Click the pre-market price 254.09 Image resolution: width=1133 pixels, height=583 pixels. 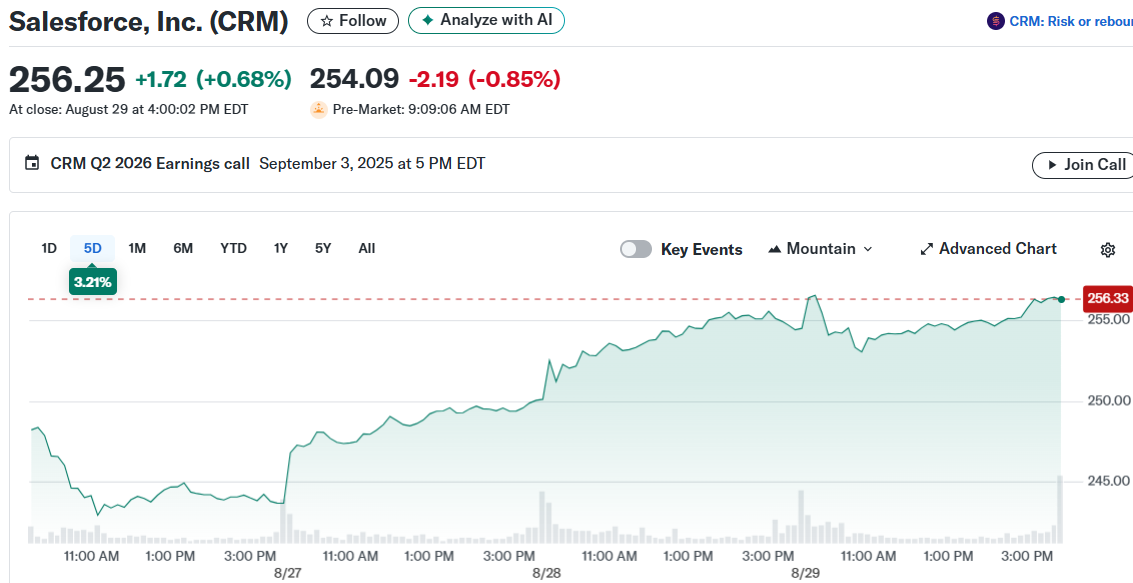(354, 79)
